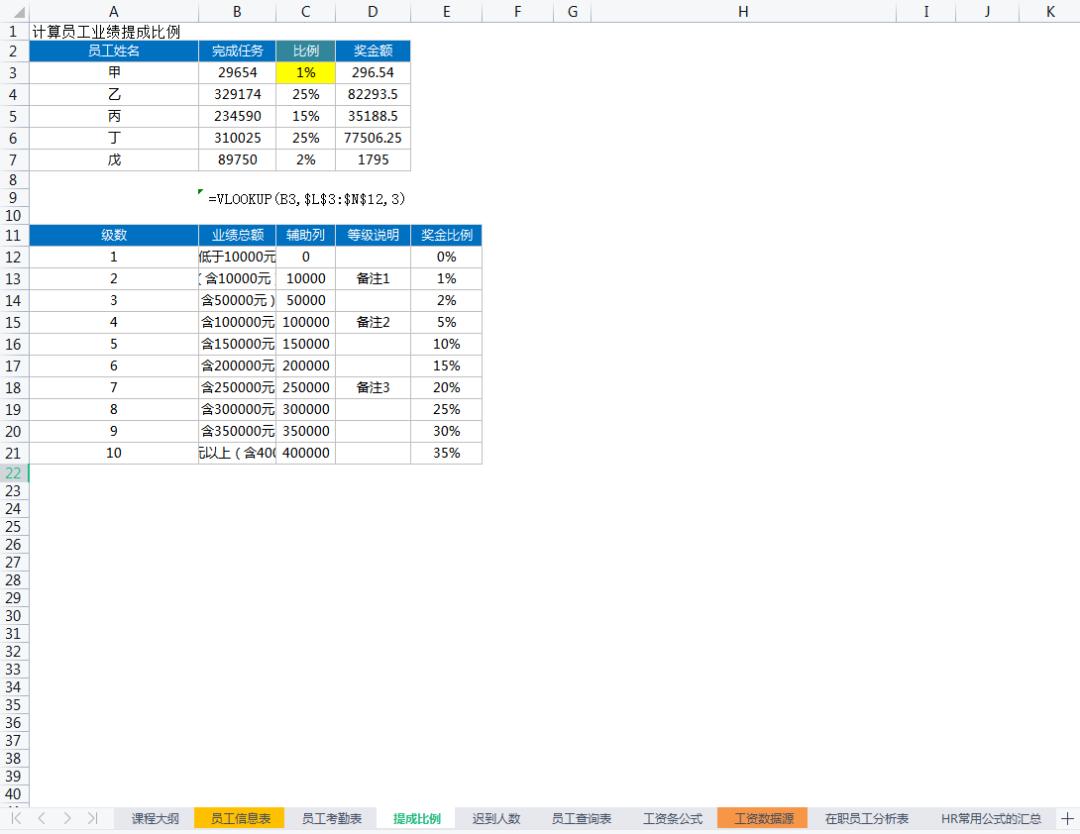This screenshot has height=834, width=1080.
Task: Jump to the first sheet using navigation arrow
Action: click(17, 818)
